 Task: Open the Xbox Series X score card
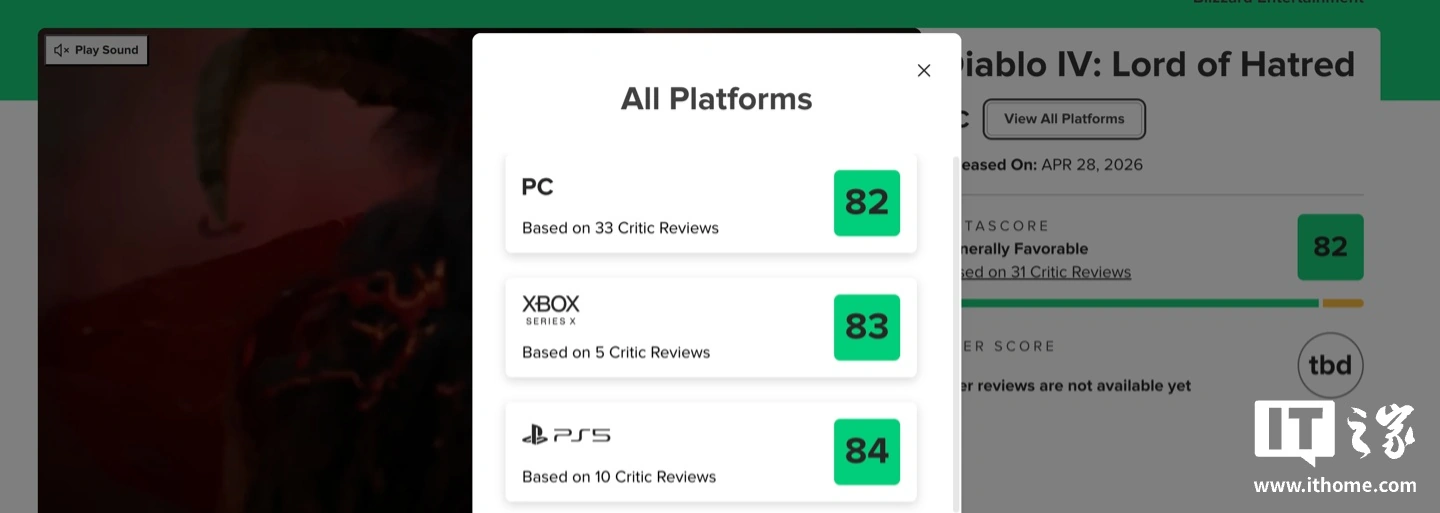coord(711,327)
